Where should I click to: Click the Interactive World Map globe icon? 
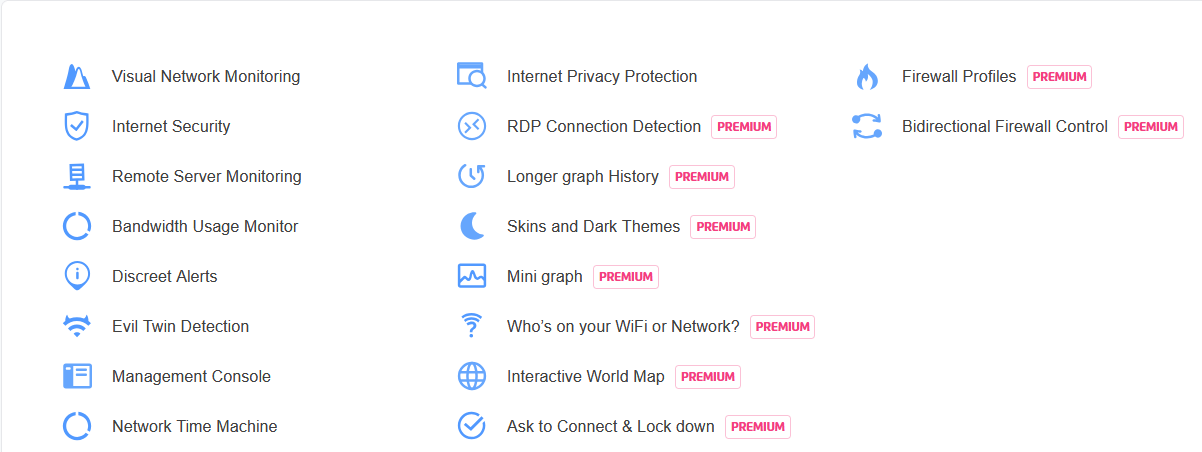tap(471, 376)
